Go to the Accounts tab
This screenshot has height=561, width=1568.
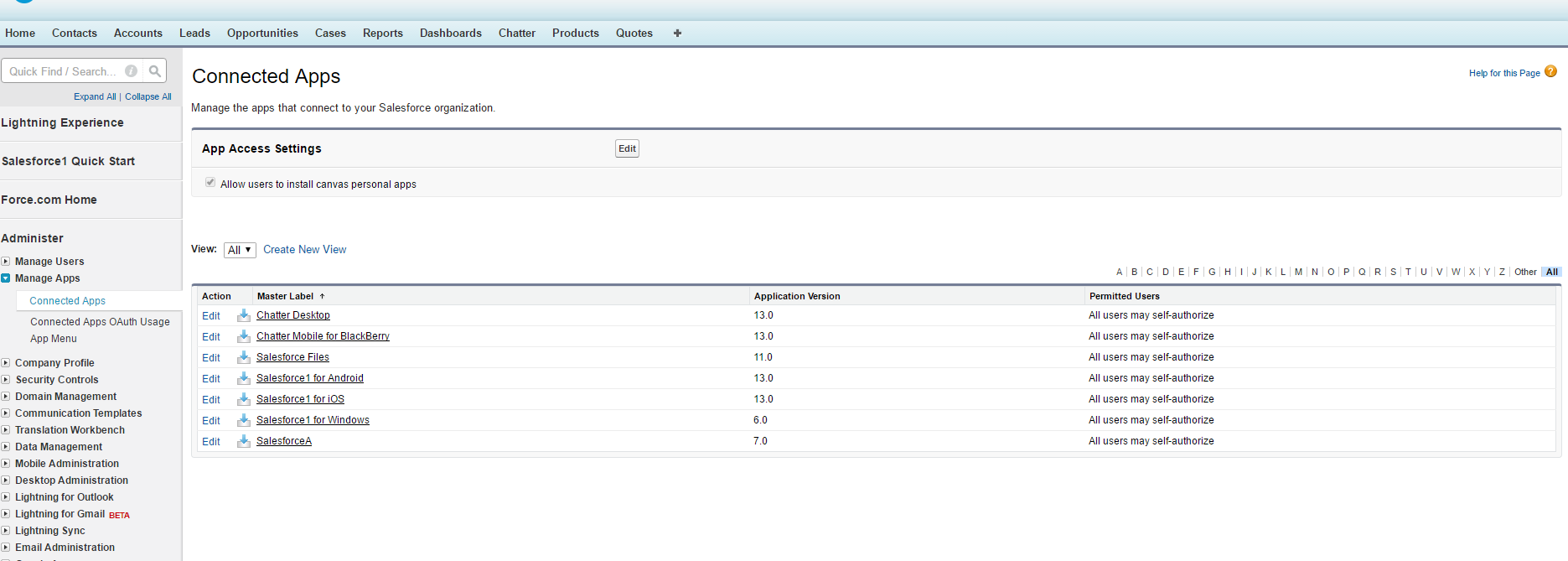point(138,34)
